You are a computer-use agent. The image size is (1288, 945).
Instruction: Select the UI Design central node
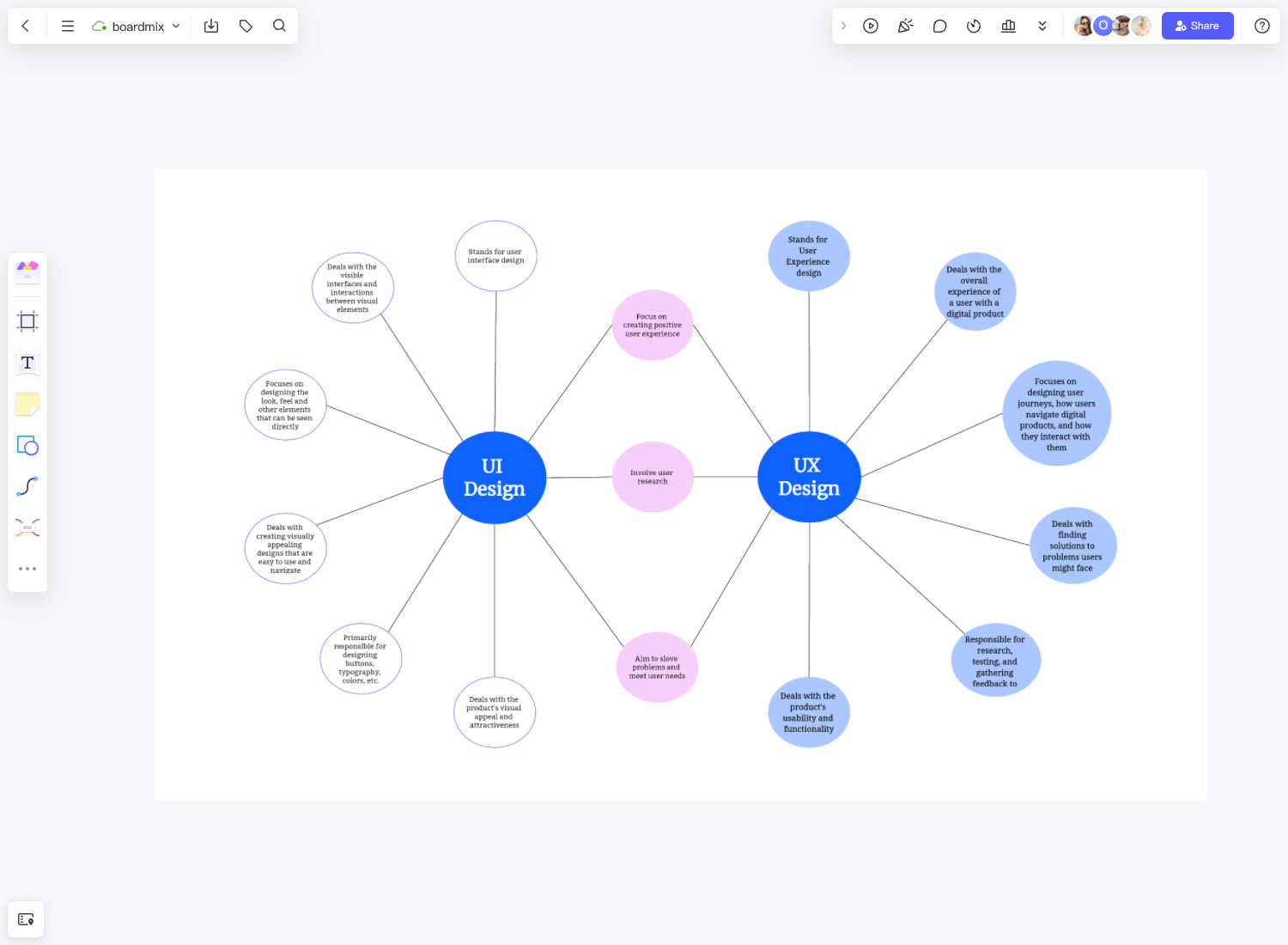tap(495, 478)
